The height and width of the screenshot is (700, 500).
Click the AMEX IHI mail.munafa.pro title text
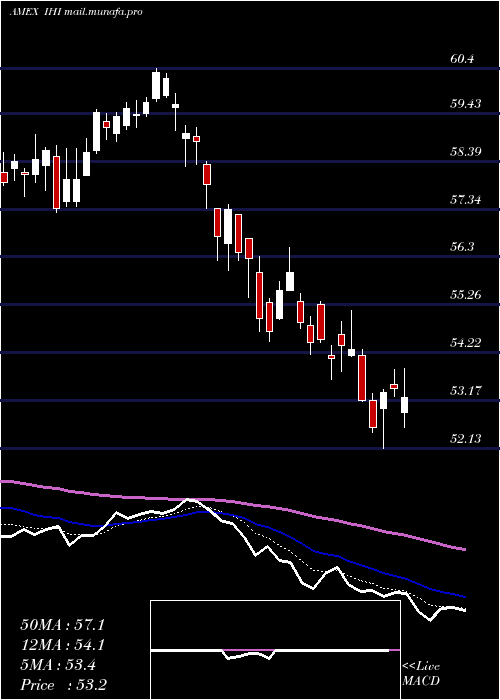pyautogui.click(x=76, y=12)
